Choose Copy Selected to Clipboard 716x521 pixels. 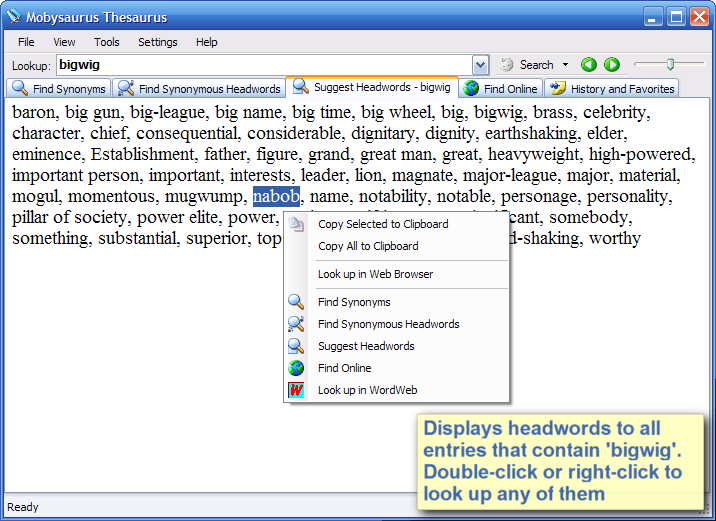pyautogui.click(x=396, y=224)
